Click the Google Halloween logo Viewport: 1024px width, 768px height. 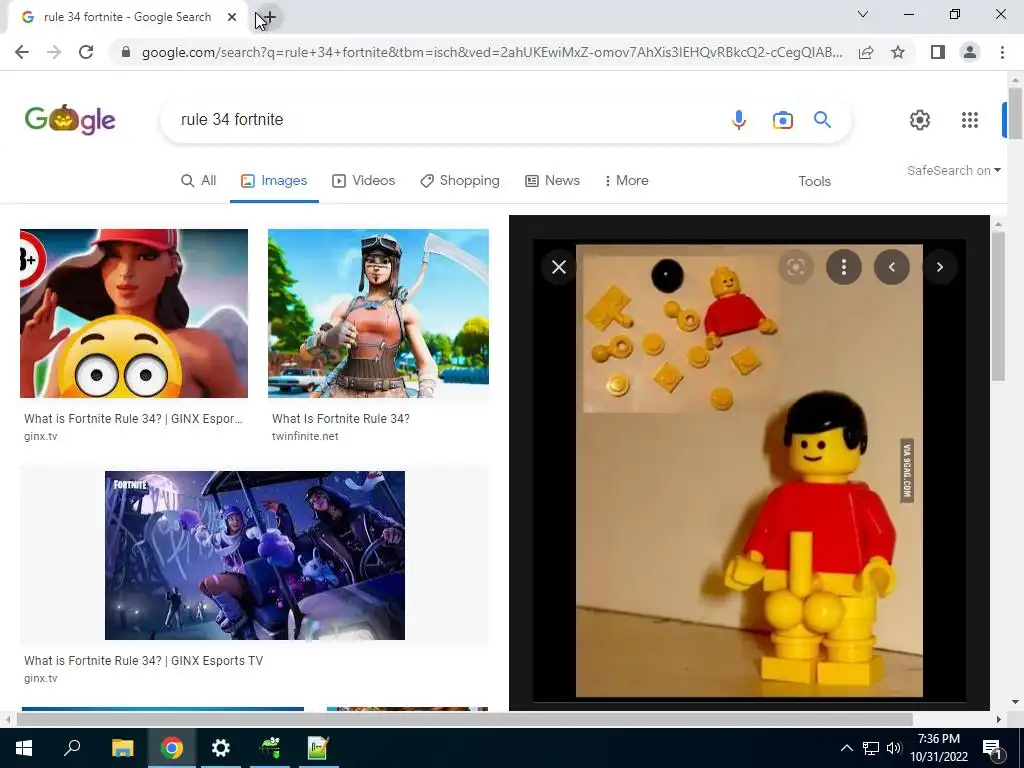70,120
